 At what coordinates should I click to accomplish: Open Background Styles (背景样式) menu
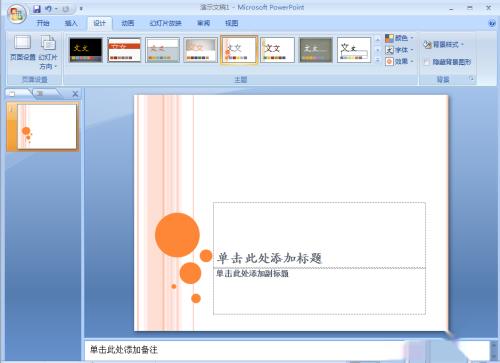click(444, 44)
